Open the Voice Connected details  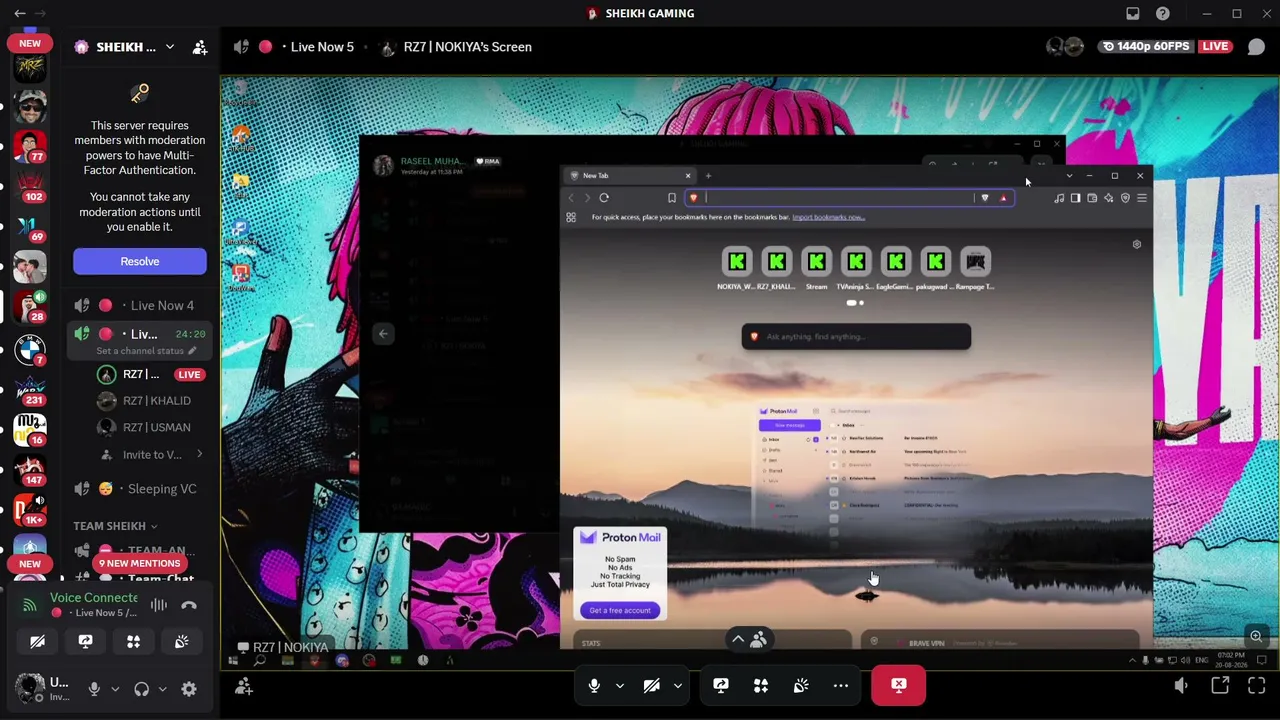click(x=94, y=598)
